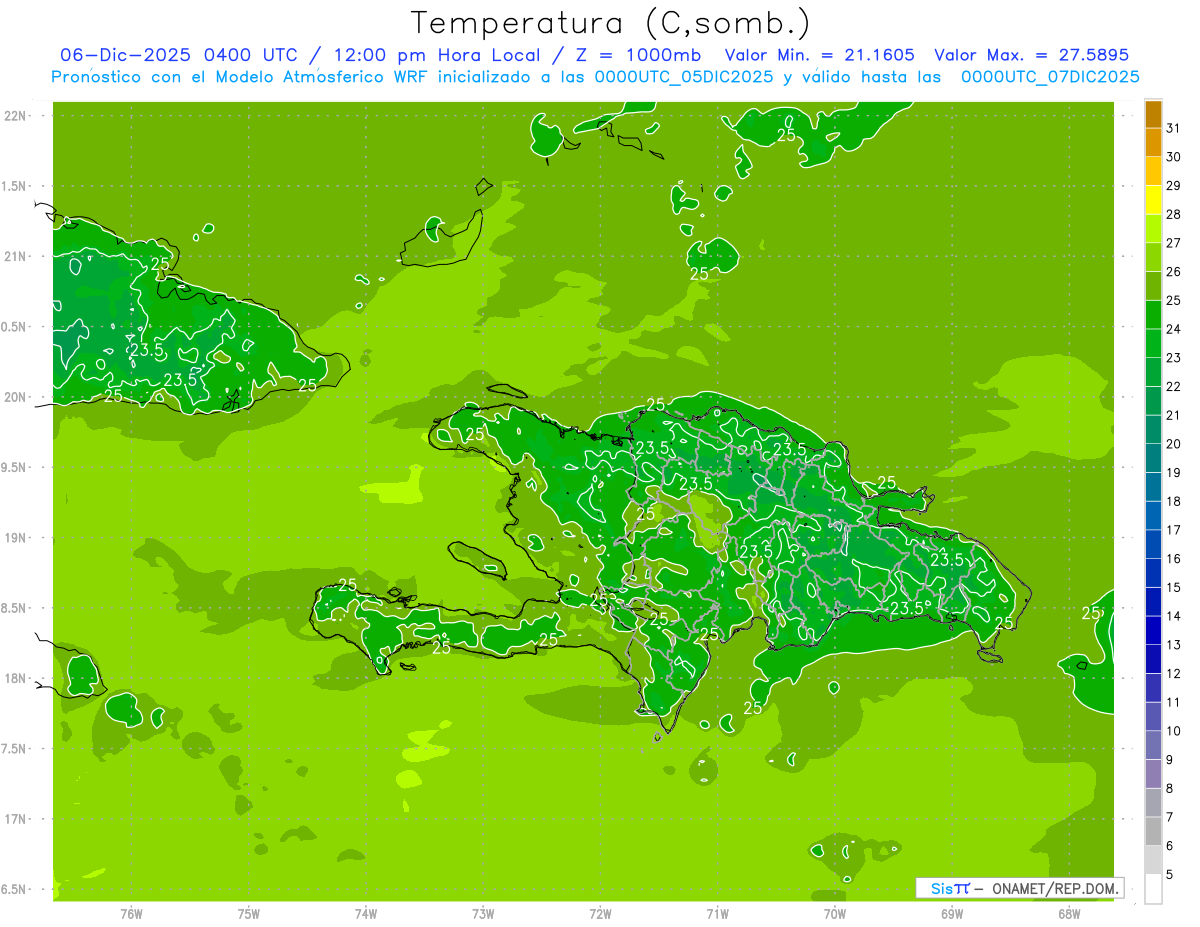Image resolution: width=1200 pixels, height=927 pixels.
Task: Pick the brown-orange swatch above 31
Action: tap(1153, 114)
